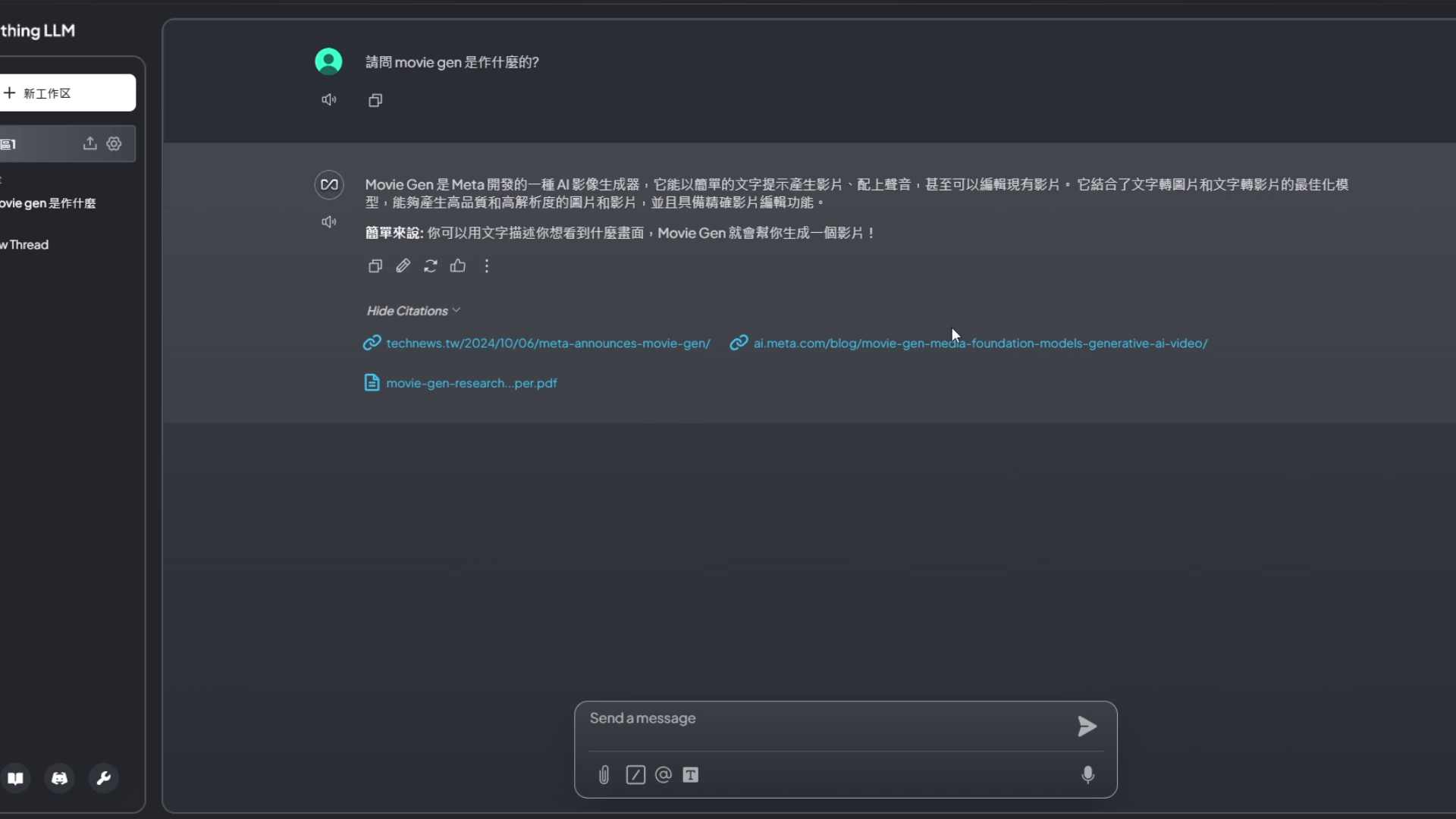Click the Meta model avatar icon
The image size is (1456, 819).
pyautogui.click(x=329, y=184)
